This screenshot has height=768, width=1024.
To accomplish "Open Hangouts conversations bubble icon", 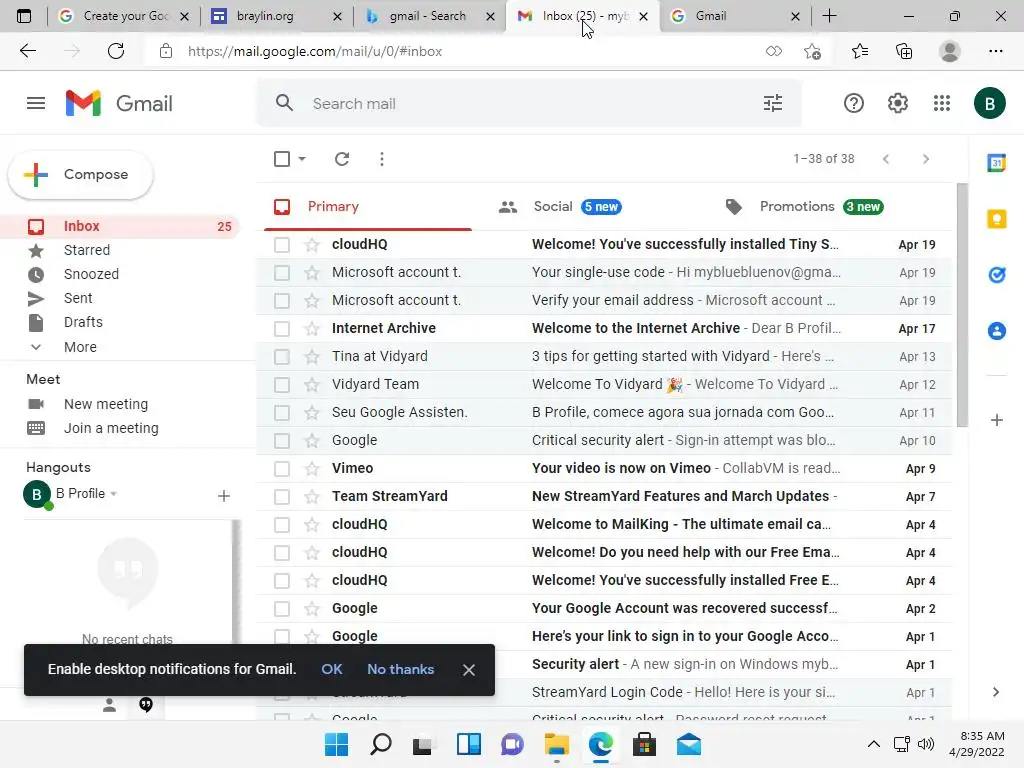I will (x=146, y=705).
